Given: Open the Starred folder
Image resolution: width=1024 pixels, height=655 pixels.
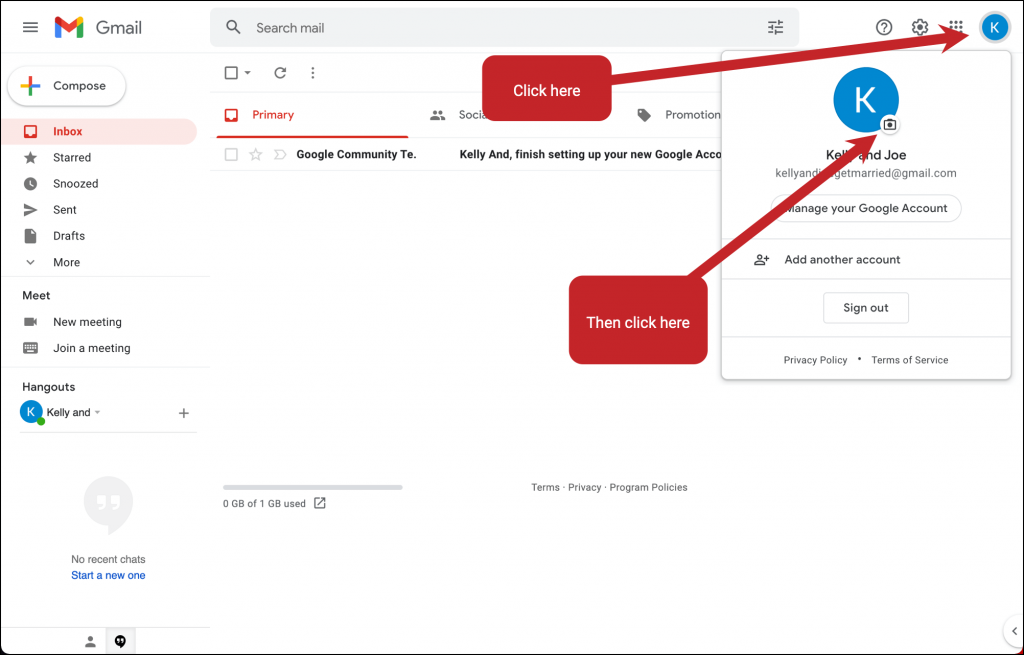Looking at the screenshot, I should click(72, 157).
